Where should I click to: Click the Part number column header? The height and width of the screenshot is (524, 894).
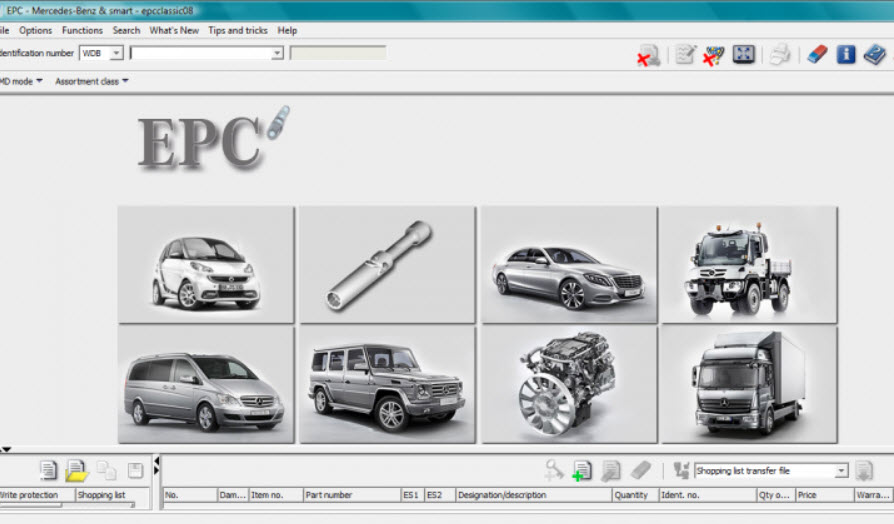pyautogui.click(x=352, y=495)
